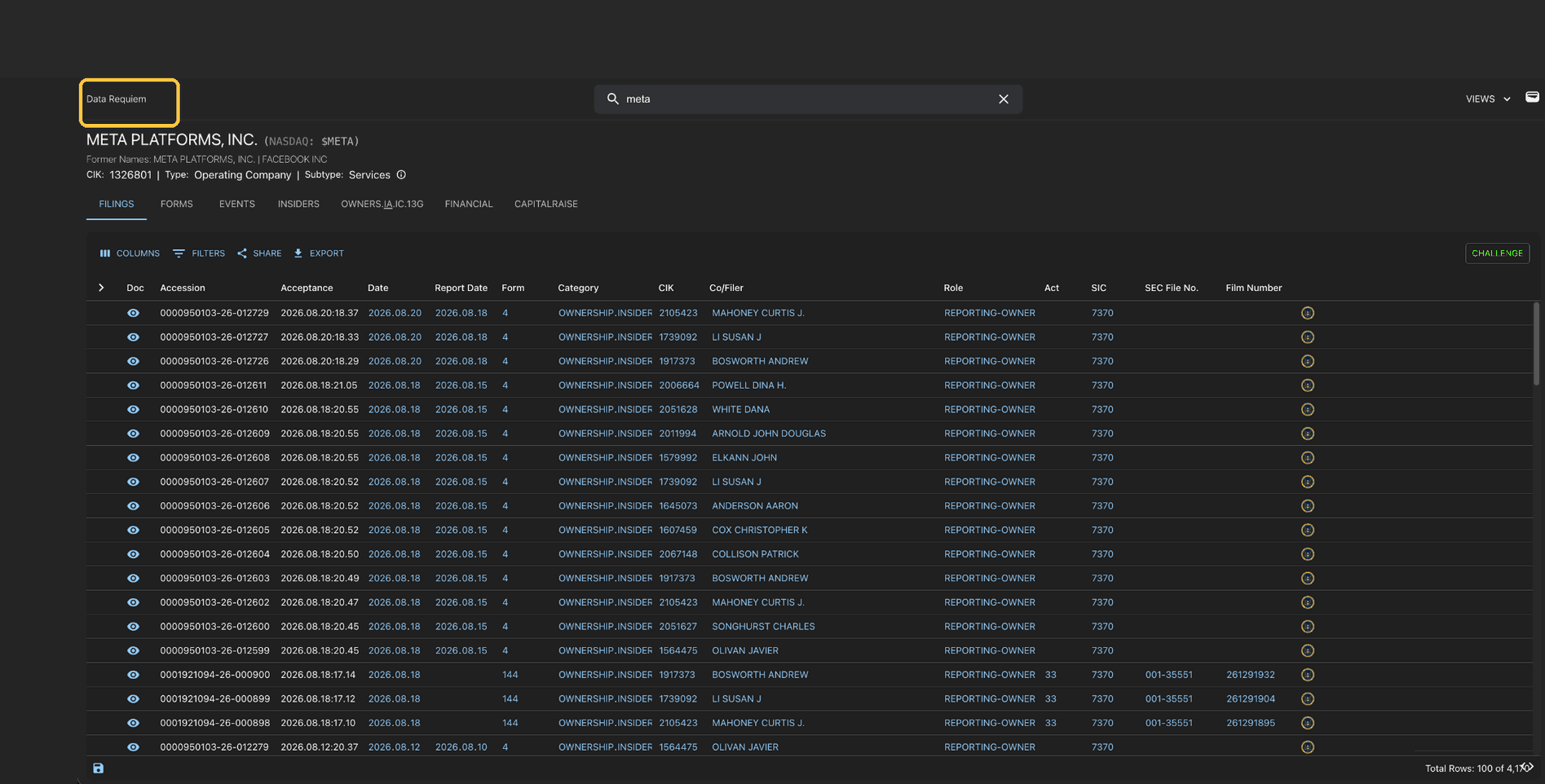Viewport: 1545px width, 784px height.
Task: Clear the meta search query
Action: (x=1004, y=99)
